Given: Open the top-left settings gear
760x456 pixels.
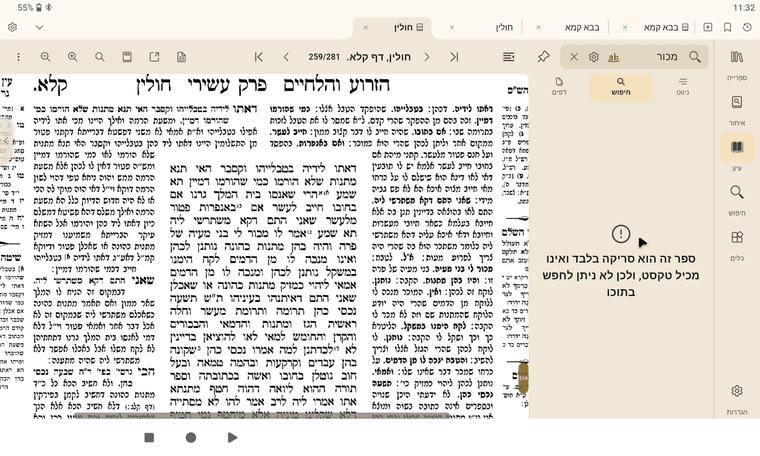Looking at the screenshot, I should (x=13, y=27).
